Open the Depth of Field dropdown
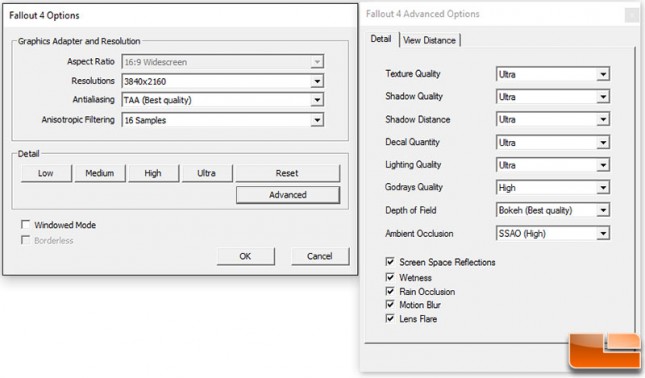This screenshot has width=645, height=378. coord(553,210)
